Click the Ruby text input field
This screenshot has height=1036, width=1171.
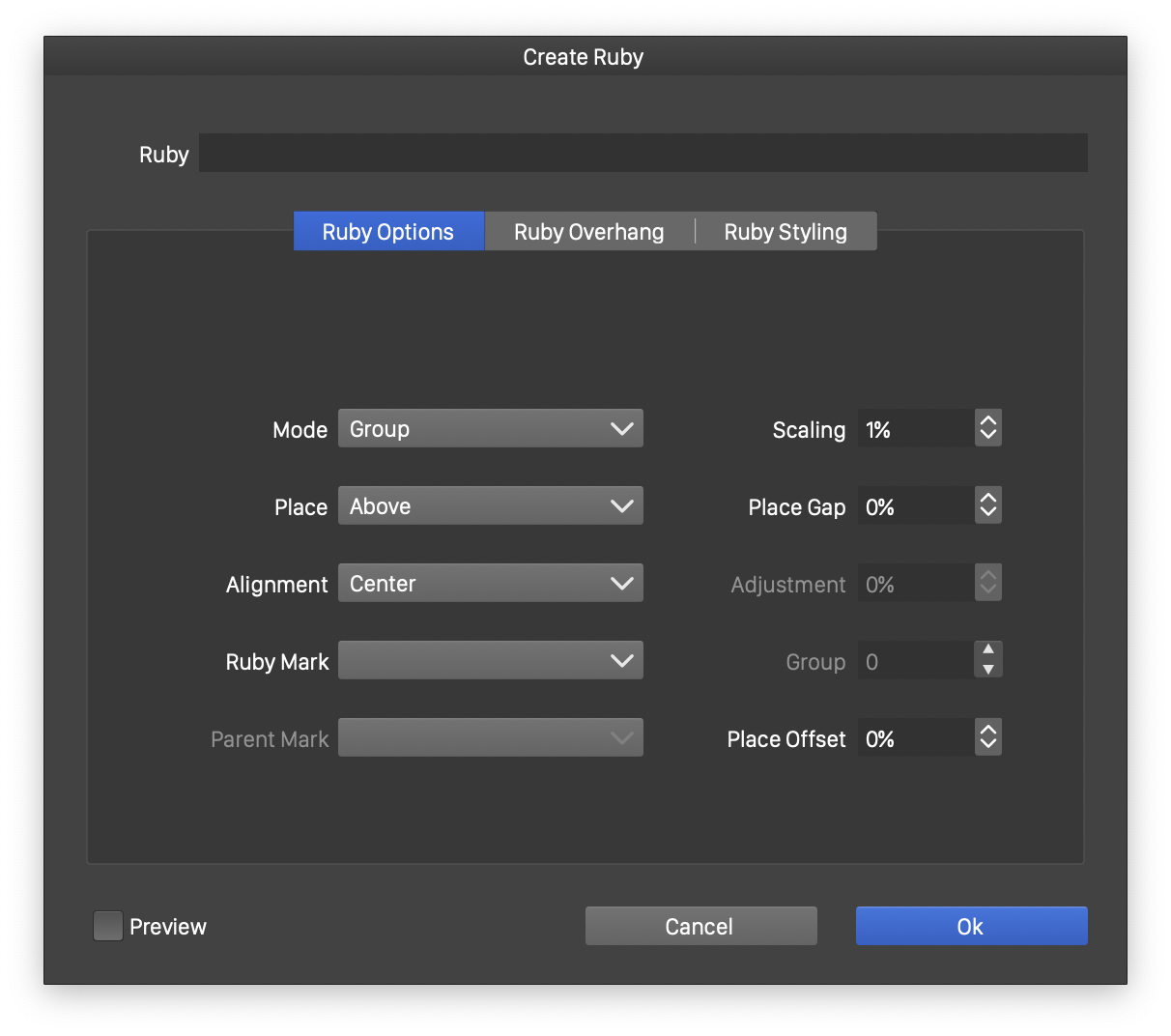pos(643,154)
